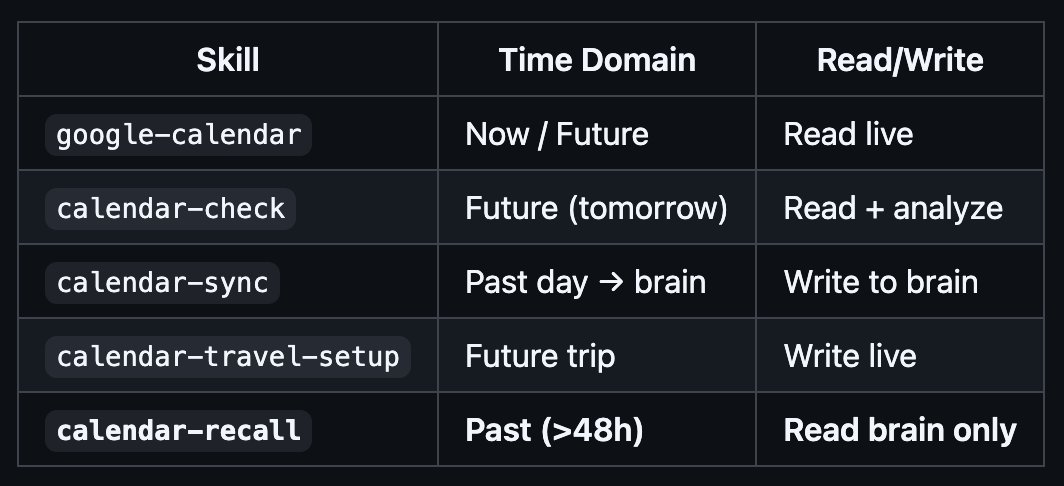Select the calendar-travel-setup skill code label
Viewport: 1064px width, 486px height.
coord(228,356)
